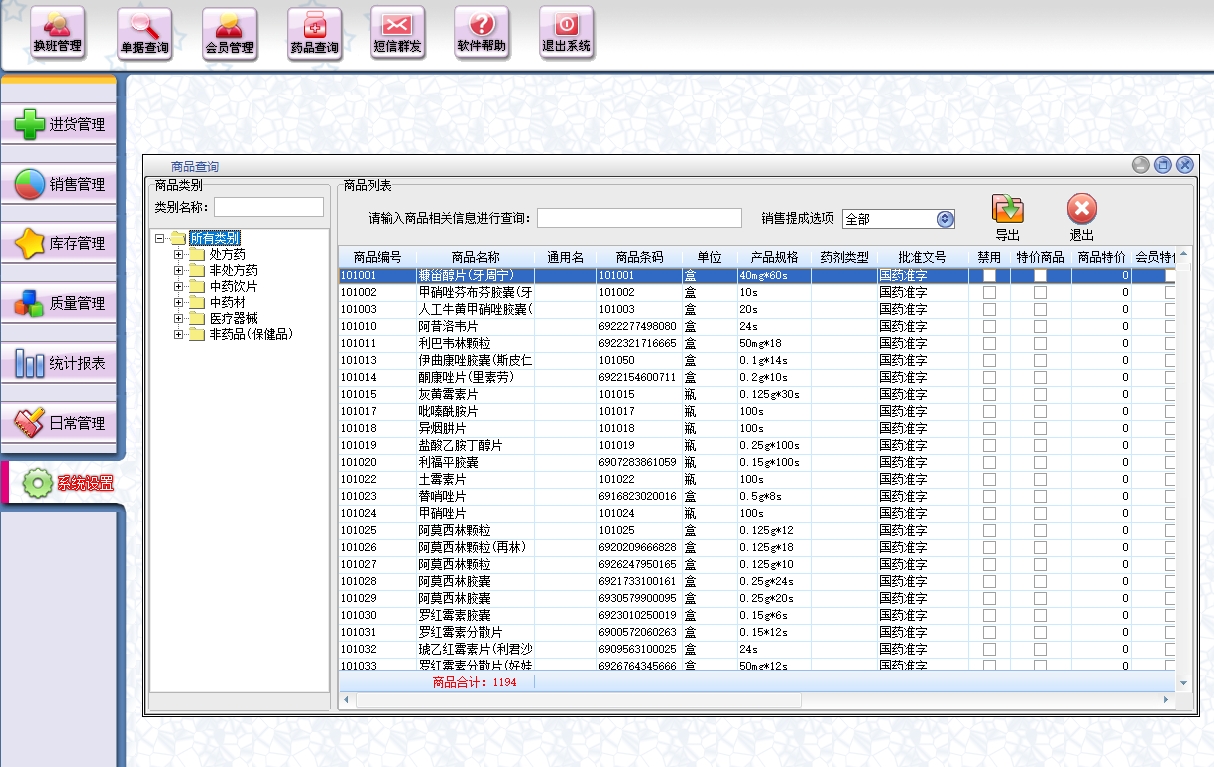Click the 导出 export icon
1214x767 pixels.
tap(1007, 210)
